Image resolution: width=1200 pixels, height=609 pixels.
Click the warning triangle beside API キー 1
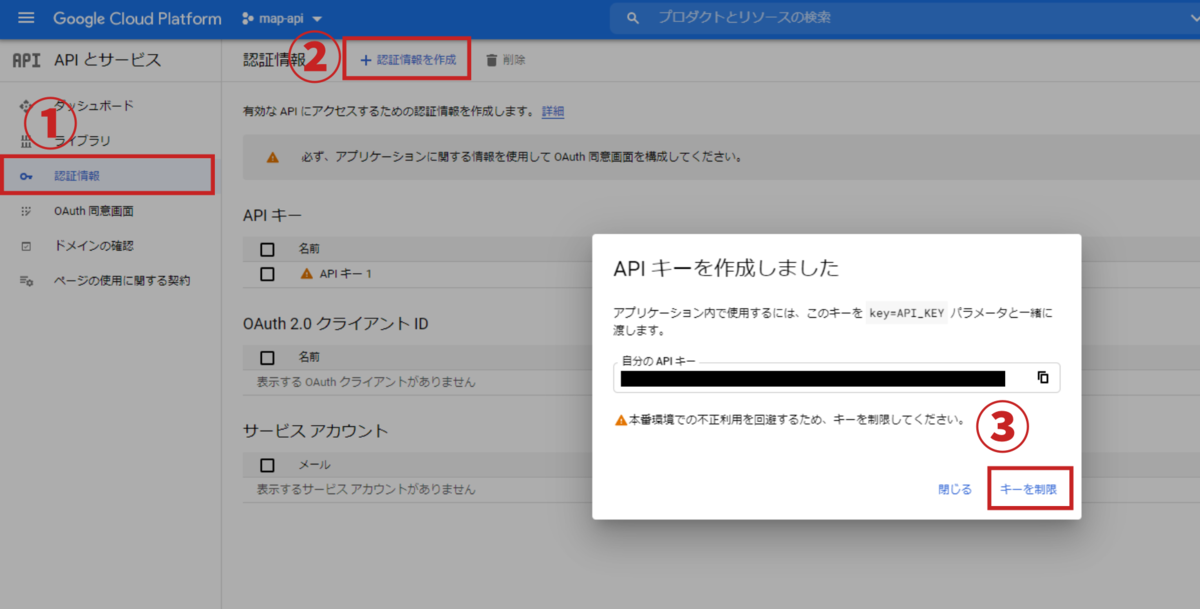click(307, 273)
